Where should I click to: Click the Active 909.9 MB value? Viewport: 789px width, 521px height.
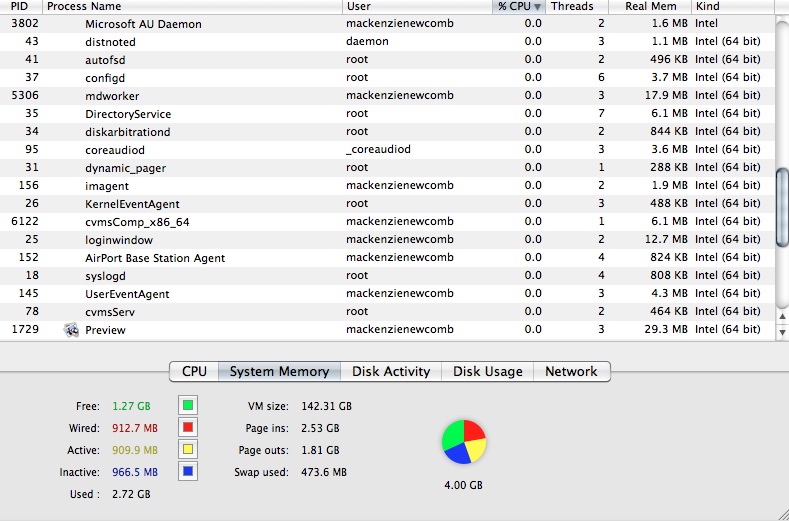point(135,451)
